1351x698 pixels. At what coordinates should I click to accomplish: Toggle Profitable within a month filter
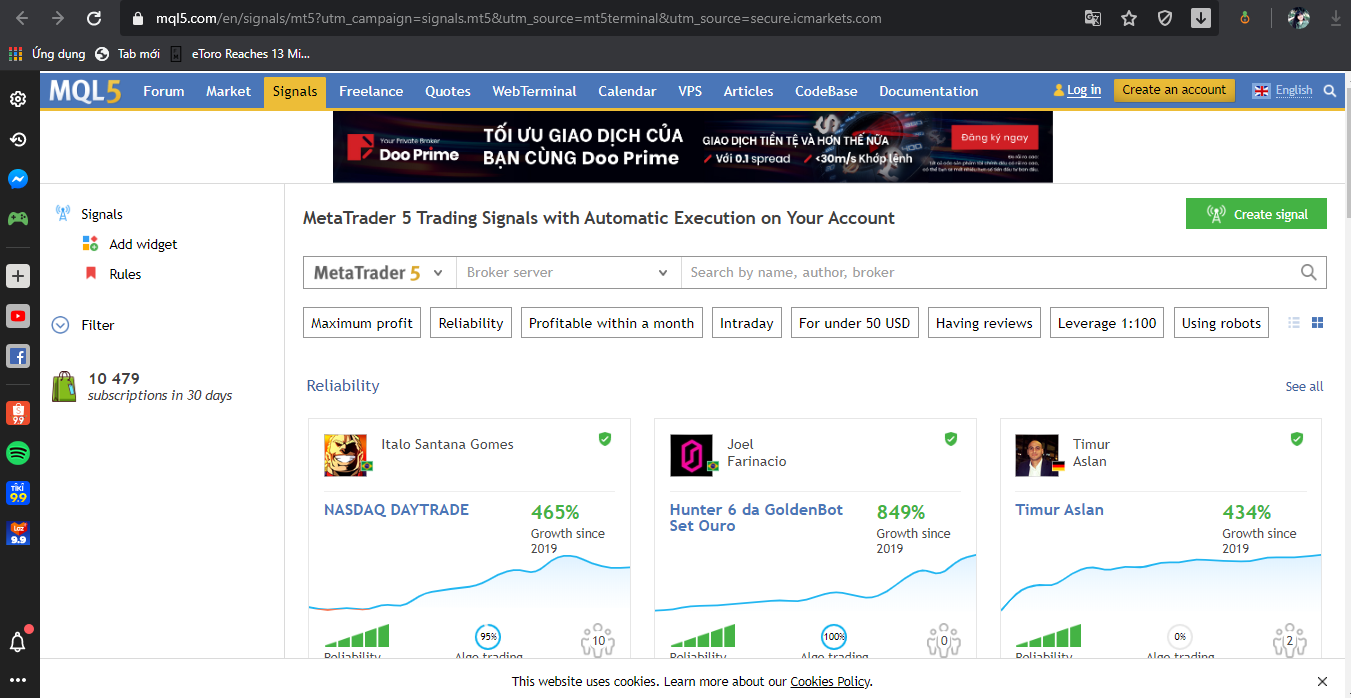611,323
